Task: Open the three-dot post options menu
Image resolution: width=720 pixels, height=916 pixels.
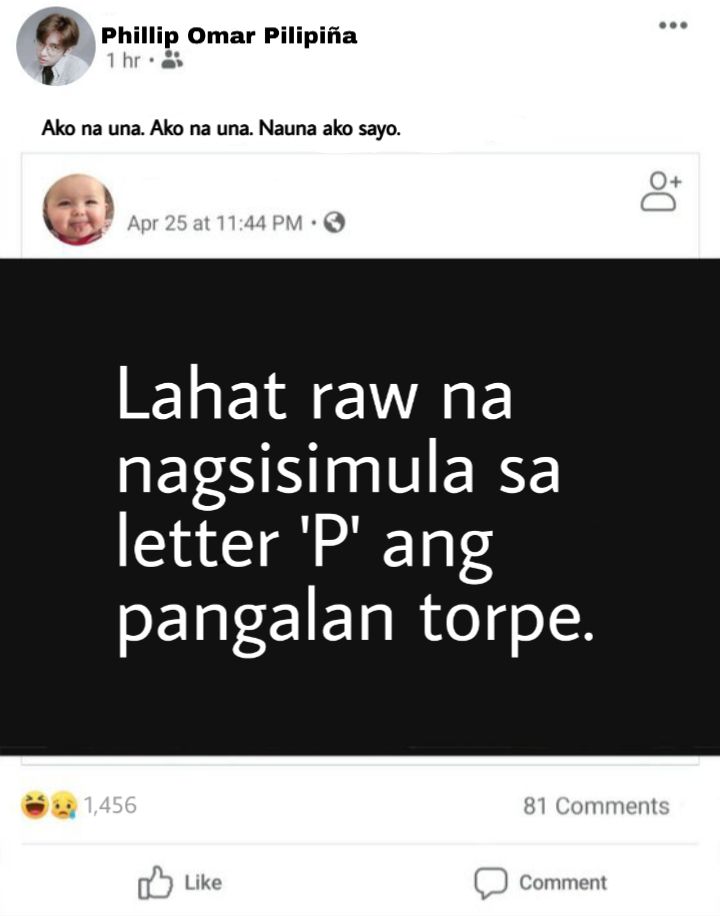Action: 673,25
